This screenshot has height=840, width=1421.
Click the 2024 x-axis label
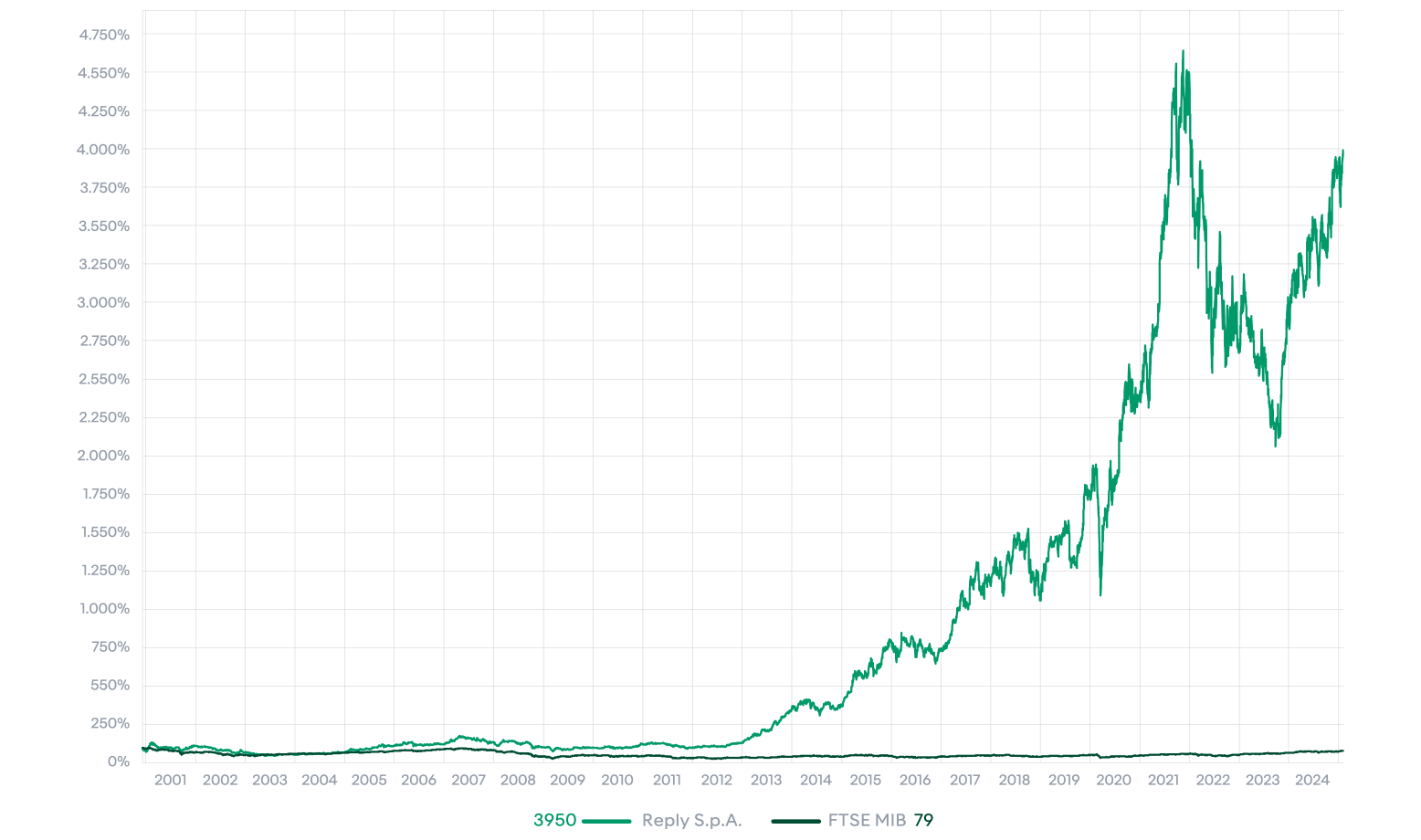1312,780
